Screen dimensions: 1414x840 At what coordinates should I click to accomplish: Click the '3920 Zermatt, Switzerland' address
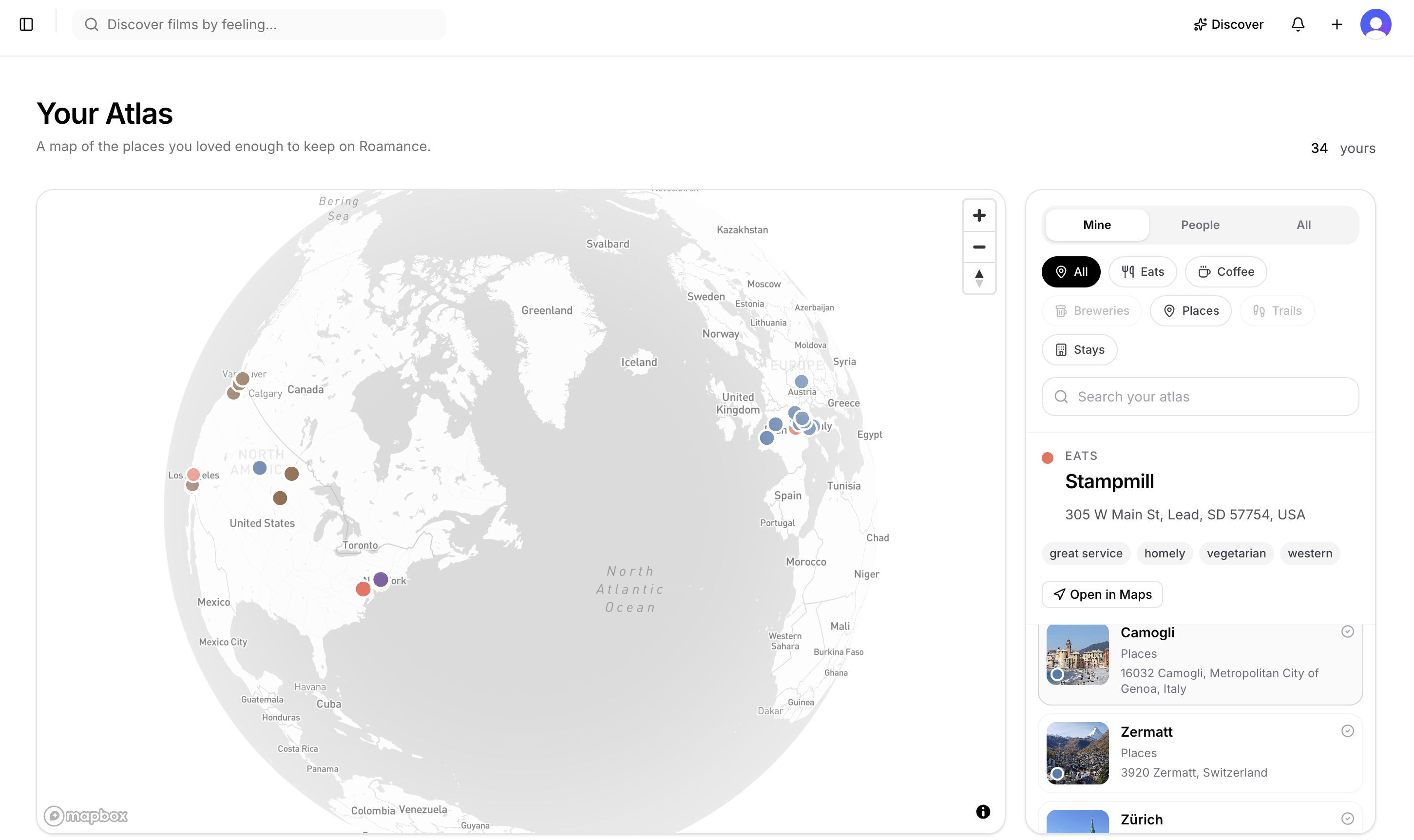pos(1193,773)
